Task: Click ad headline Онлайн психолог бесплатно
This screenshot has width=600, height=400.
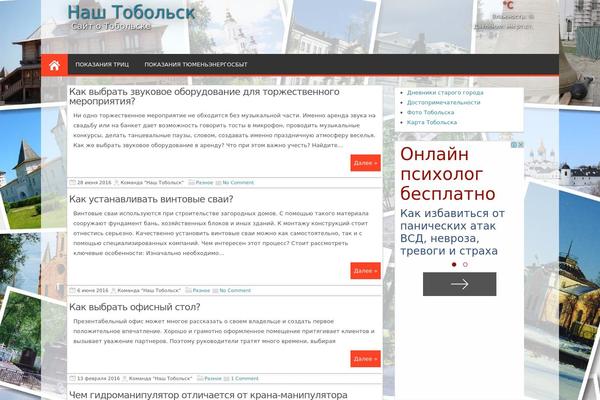Action: (448, 174)
